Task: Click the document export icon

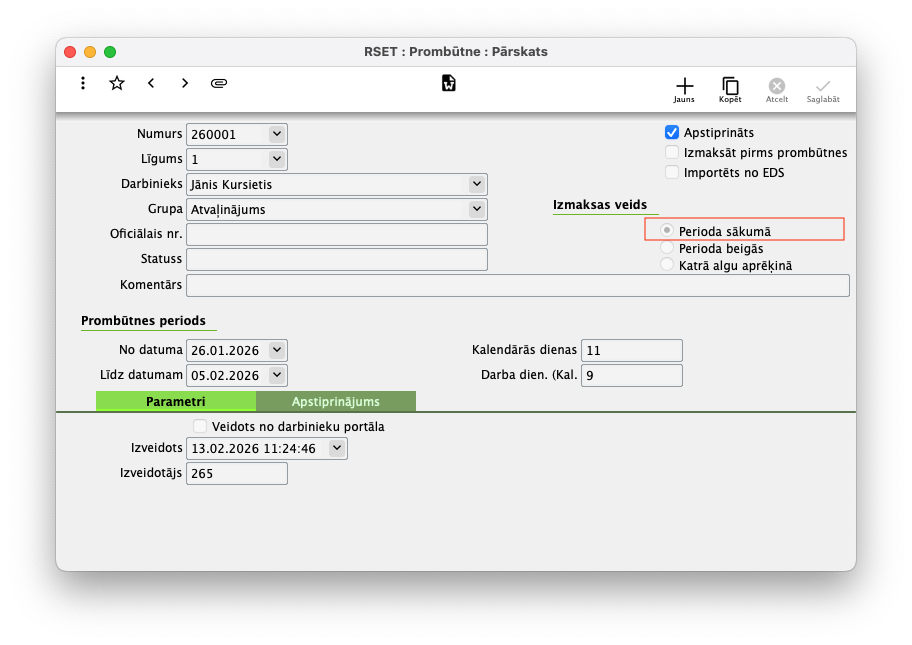Action: coord(449,83)
